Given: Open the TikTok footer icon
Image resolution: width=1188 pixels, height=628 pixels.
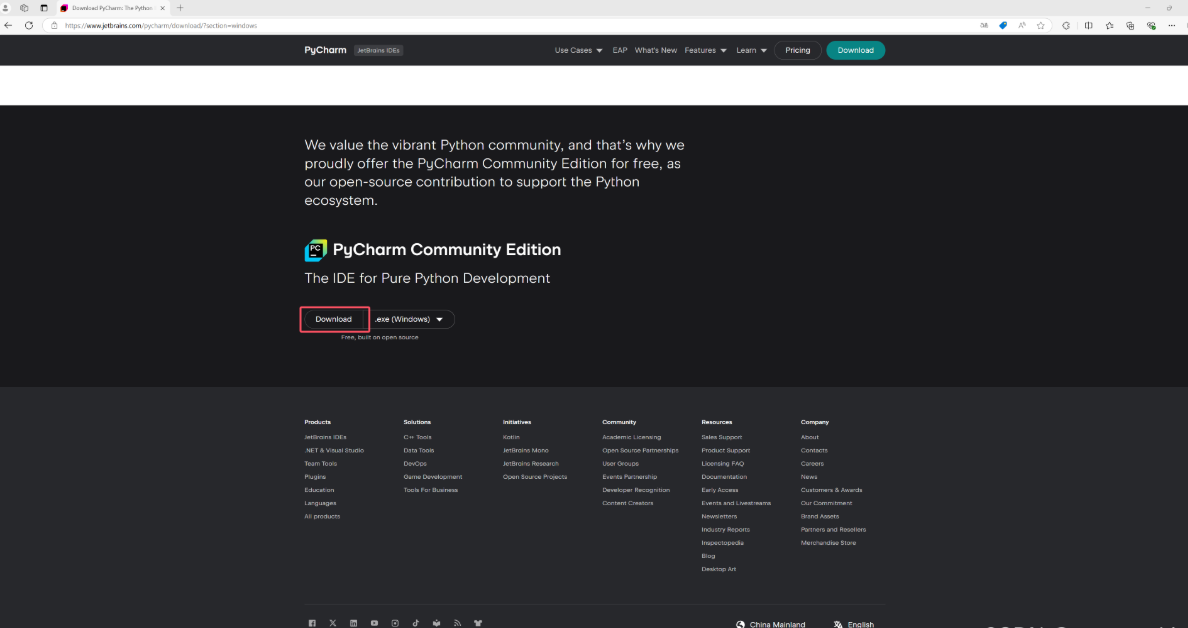Looking at the screenshot, I should click(416, 623).
